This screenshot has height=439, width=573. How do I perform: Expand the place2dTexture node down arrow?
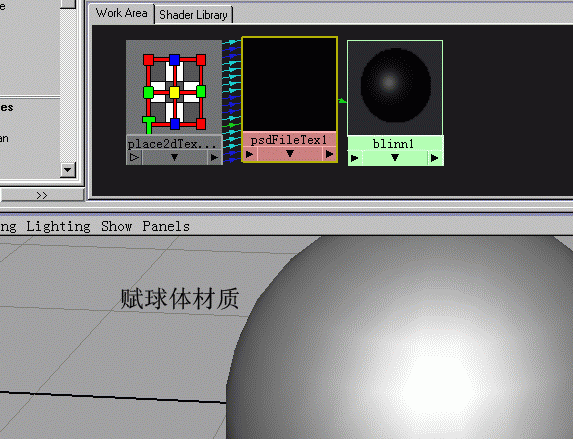174,157
